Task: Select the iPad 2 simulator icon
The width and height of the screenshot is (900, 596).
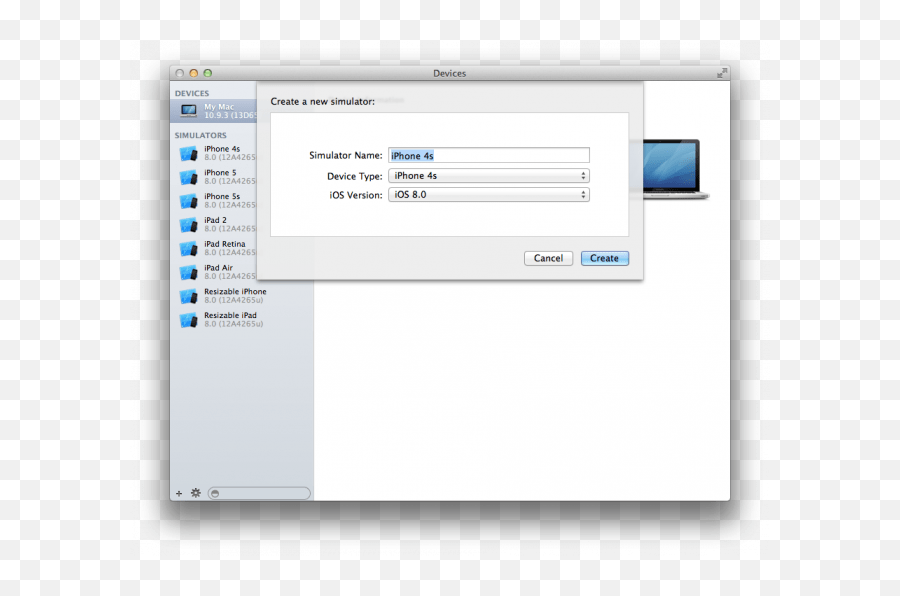Action: (x=189, y=223)
